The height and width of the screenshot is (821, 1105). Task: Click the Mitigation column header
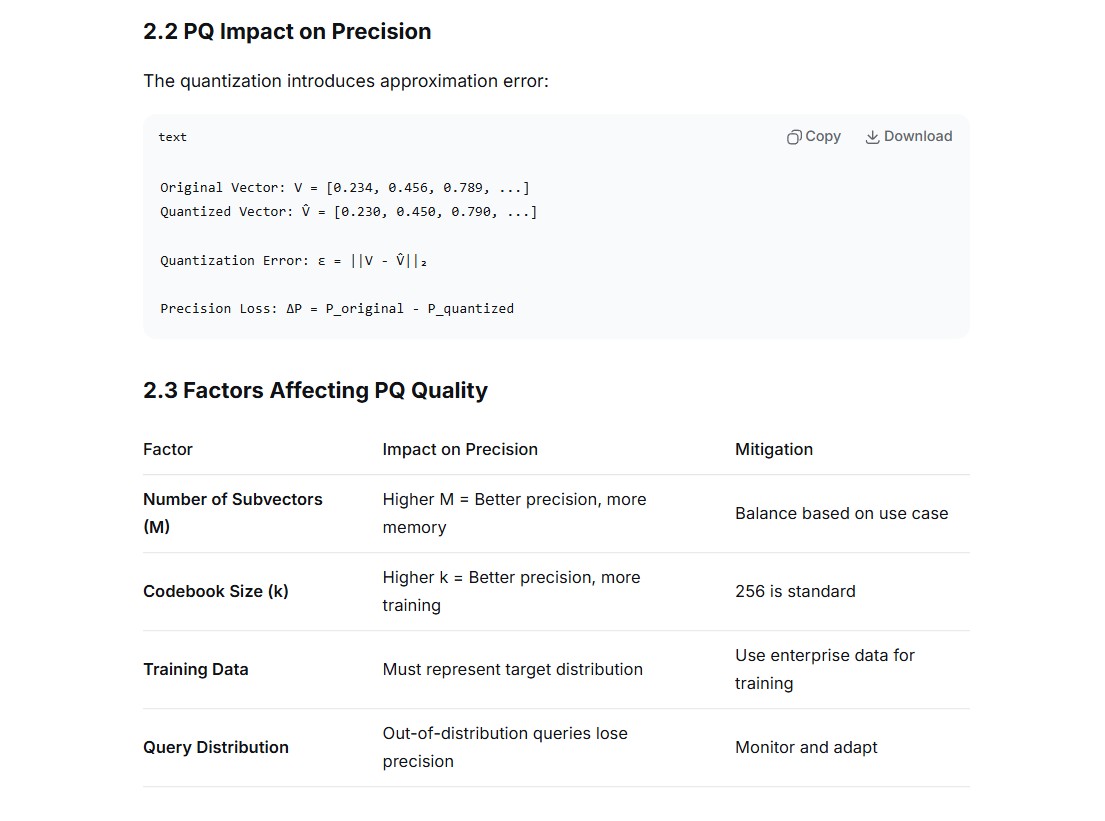click(x=774, y=450)
